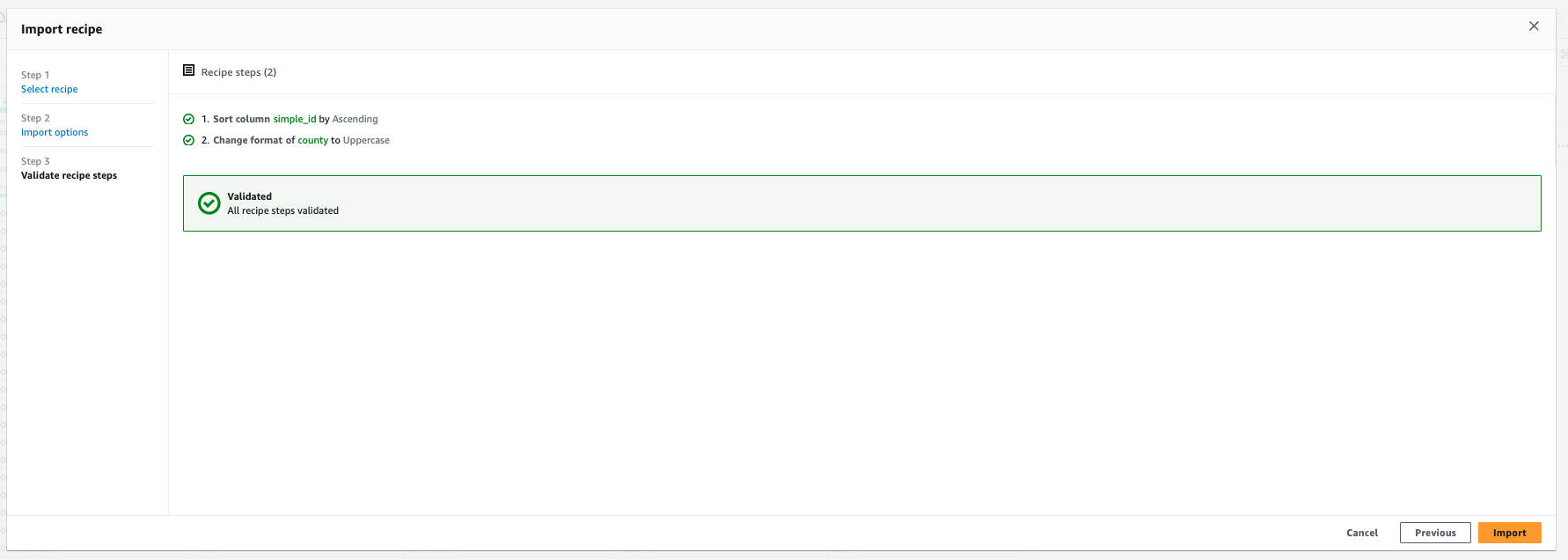Go to the Import options step link
The height and width of the screenshot is (560, 1568).
pos(55,131)
